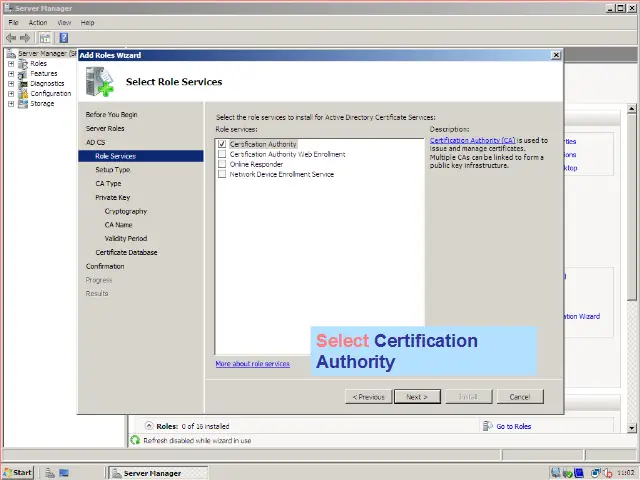The image size is (640, 480).
Task: Open the Help question-mark toolbar icon
Action: 64,38
